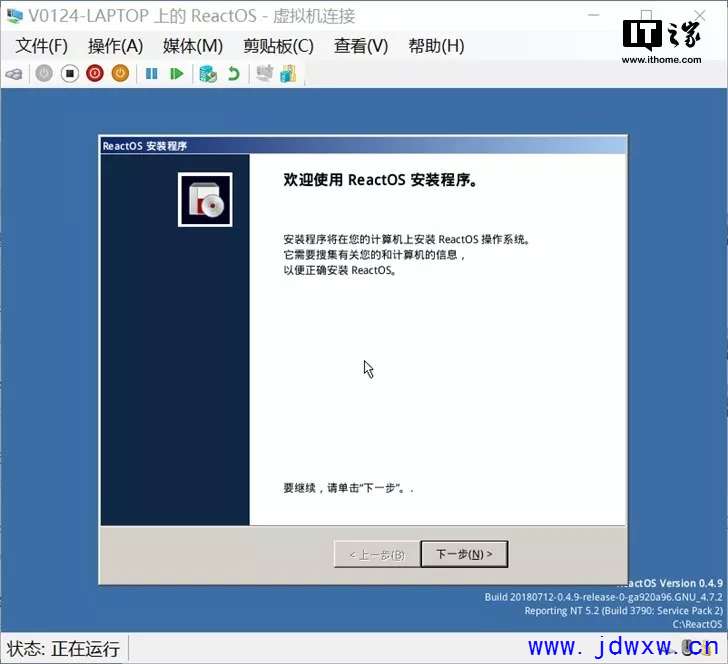Image resolution: width=728 pixels, height=664 pixels.
Task: Click the Ctrl+Alt+Del toolbar icon
Action: point(14,74)
